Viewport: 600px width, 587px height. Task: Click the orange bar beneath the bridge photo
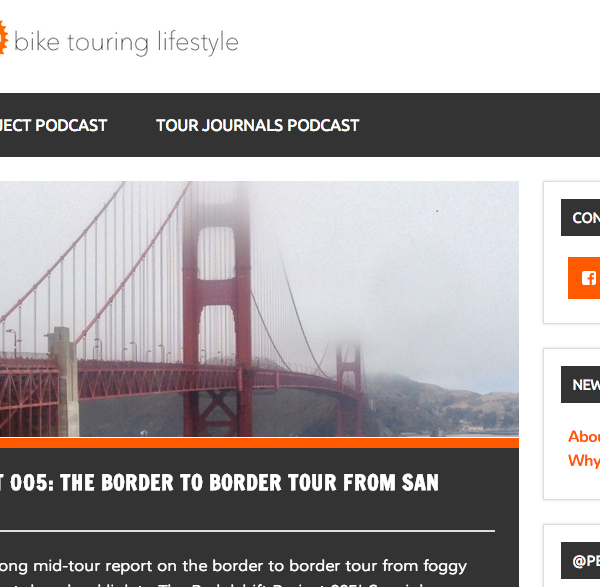click(259, 442)
